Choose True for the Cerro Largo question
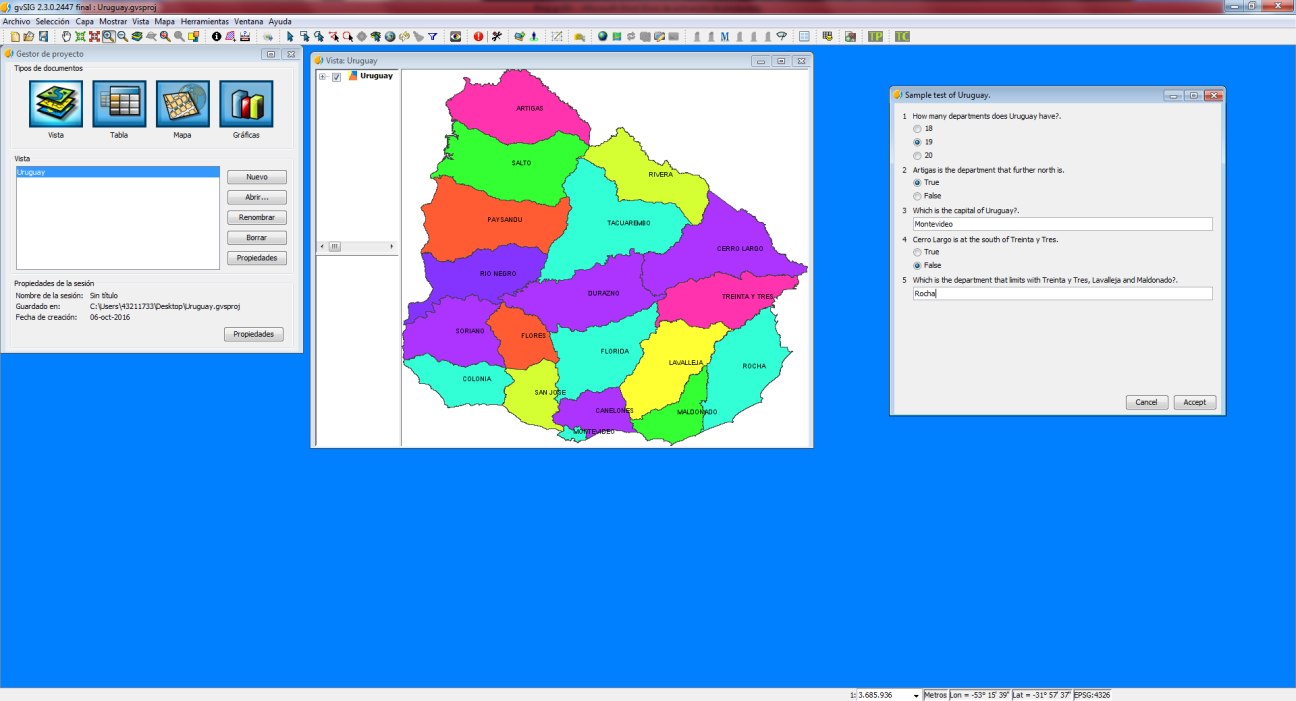 point(917,252)
